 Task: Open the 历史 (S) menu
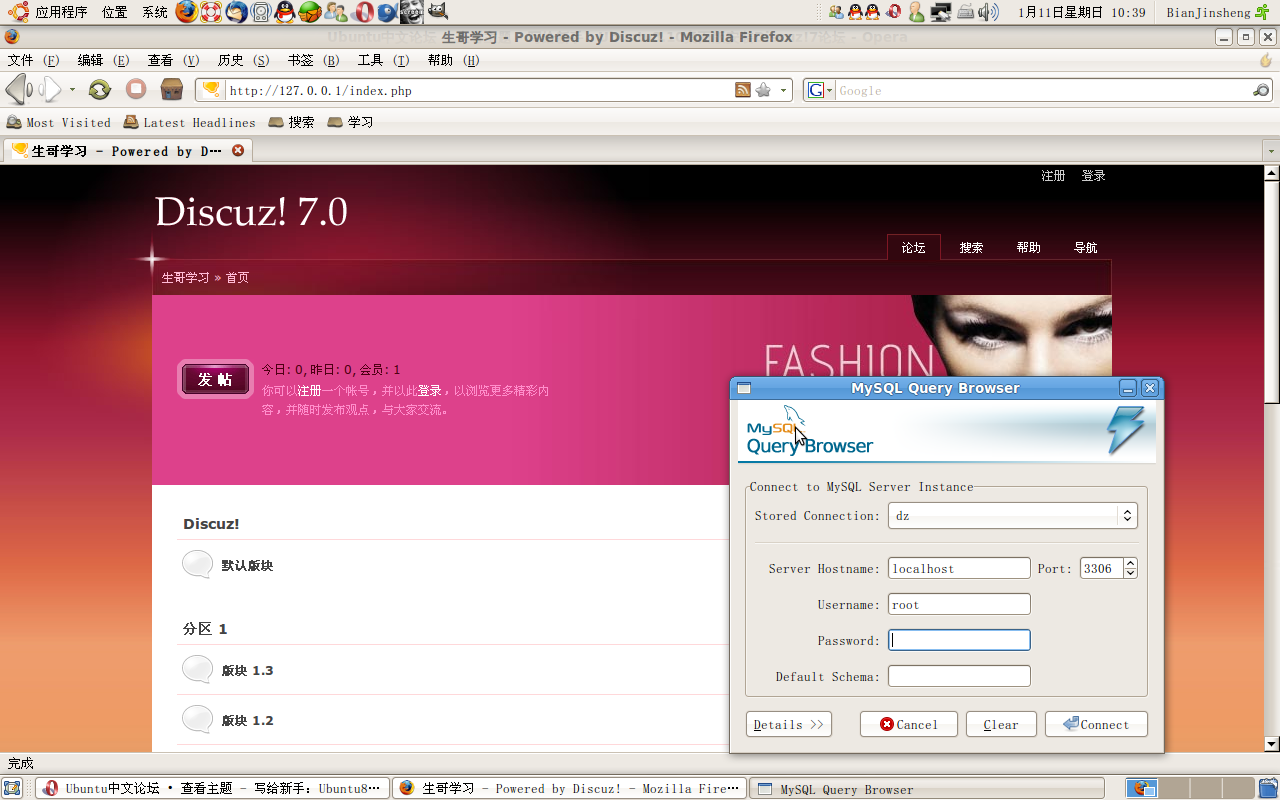point(244,60)
